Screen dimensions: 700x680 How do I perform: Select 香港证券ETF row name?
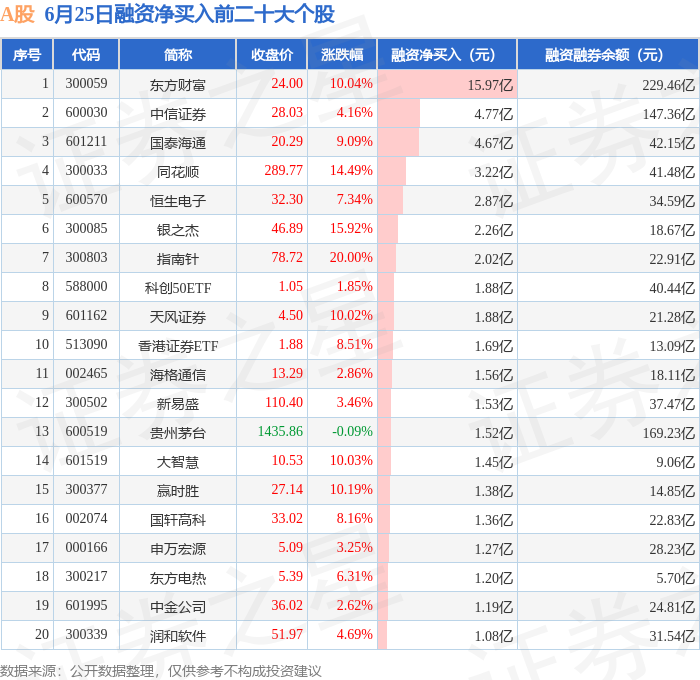(178, 346)
